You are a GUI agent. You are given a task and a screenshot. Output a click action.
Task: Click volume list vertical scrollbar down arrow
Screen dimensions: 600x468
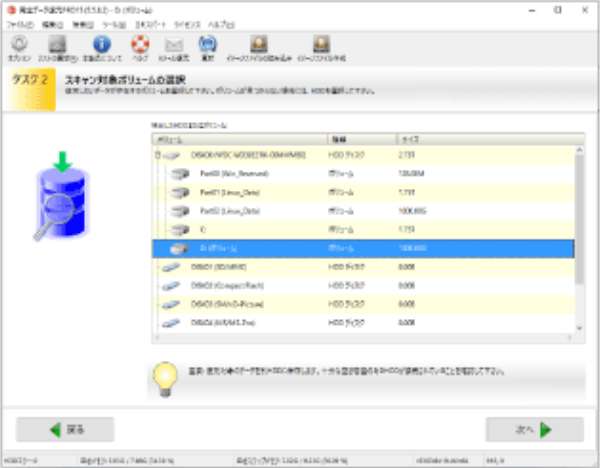tap(579, 328)
